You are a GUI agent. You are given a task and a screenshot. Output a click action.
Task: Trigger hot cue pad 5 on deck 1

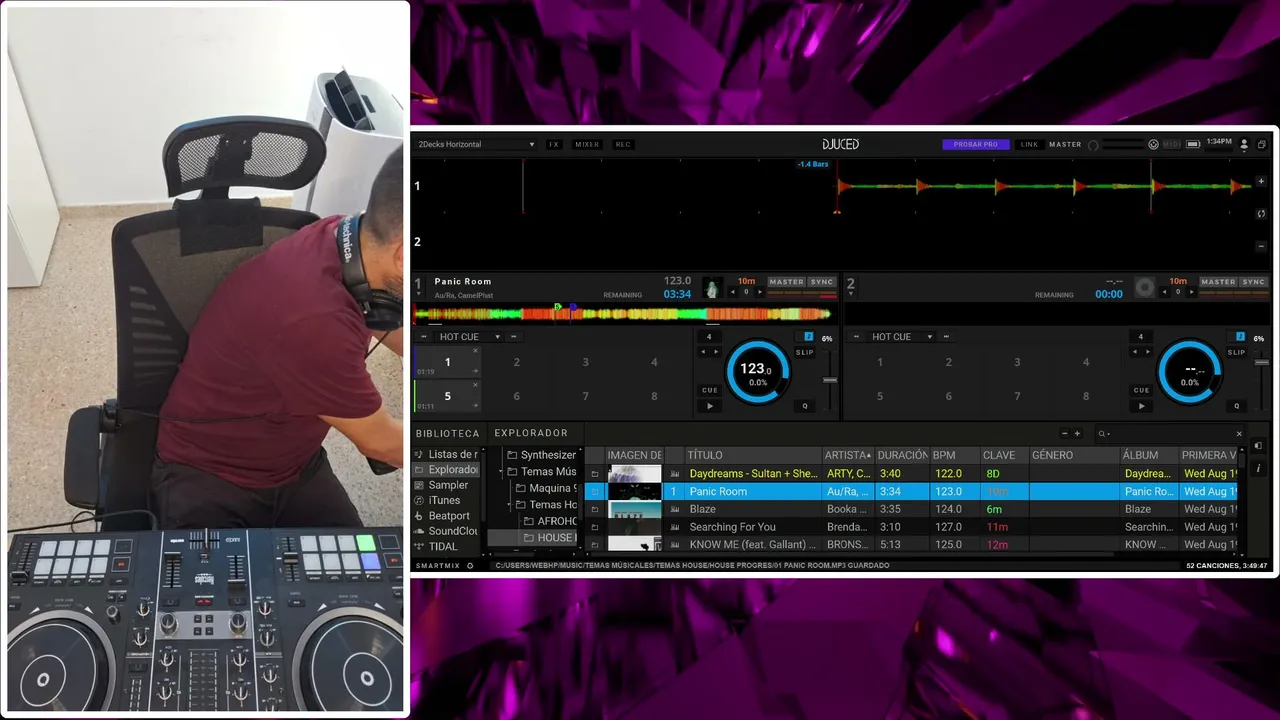447,396
